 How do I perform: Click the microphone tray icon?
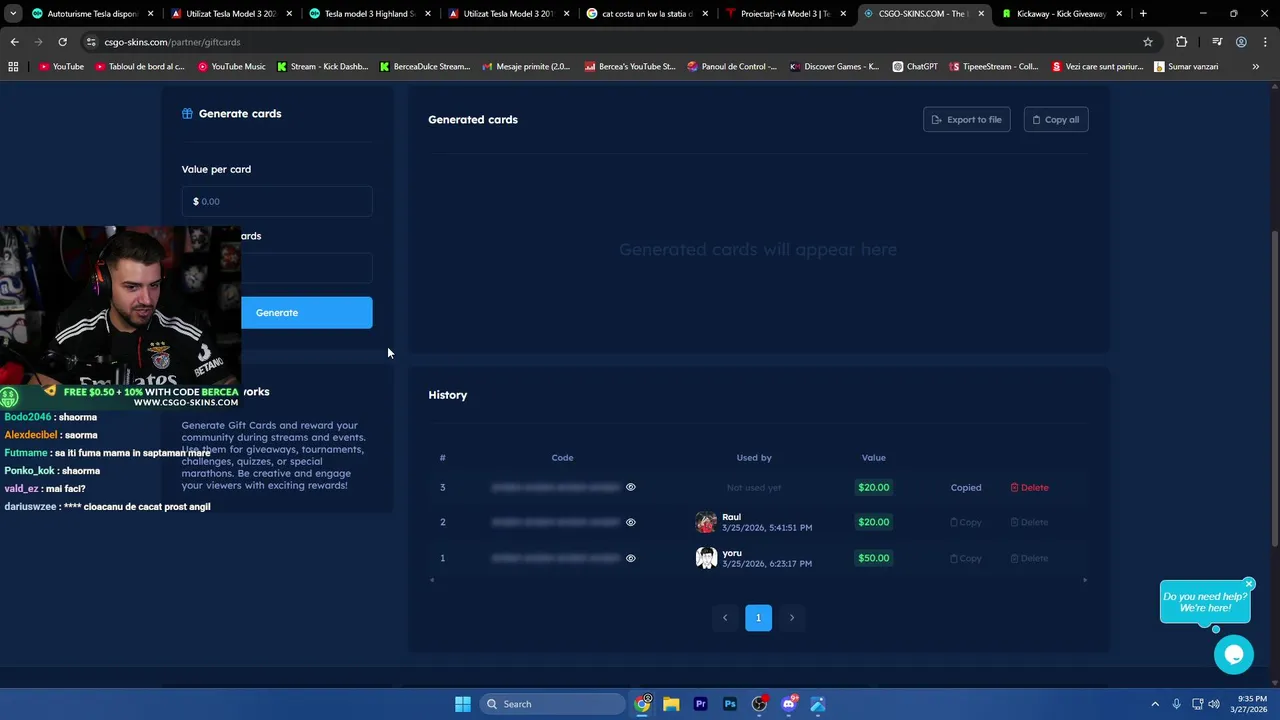point(1177,704)
